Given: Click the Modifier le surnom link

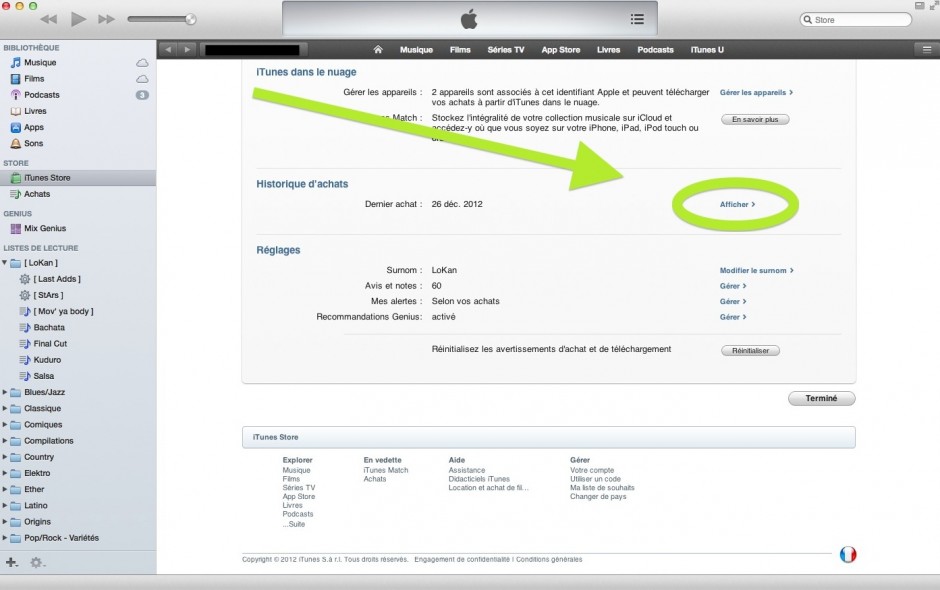Looking at the screenshot, I should [757, 270].
